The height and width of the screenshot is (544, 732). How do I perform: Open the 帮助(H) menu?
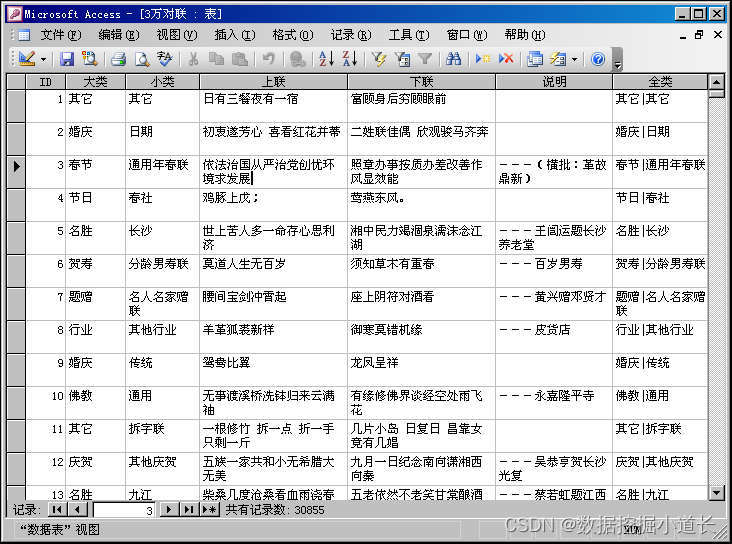click(525, 35)
